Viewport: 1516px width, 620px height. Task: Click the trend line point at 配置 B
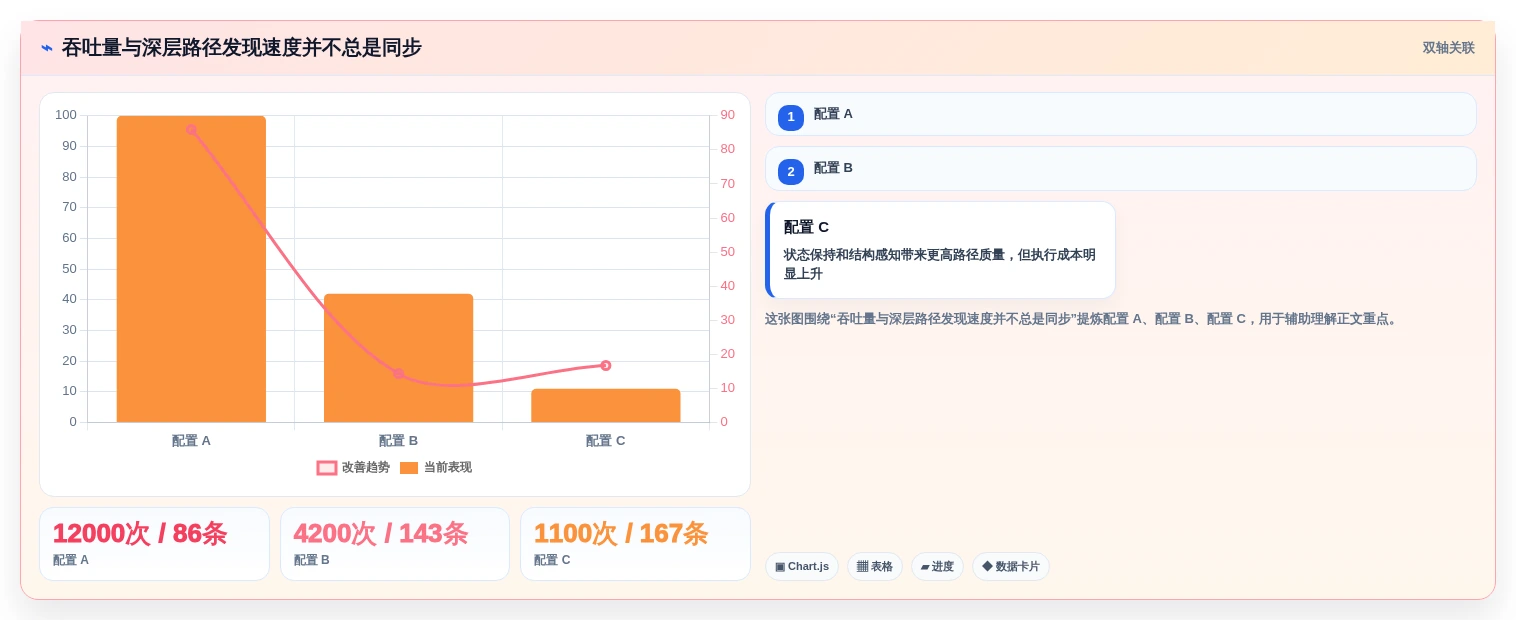(398, 373)
